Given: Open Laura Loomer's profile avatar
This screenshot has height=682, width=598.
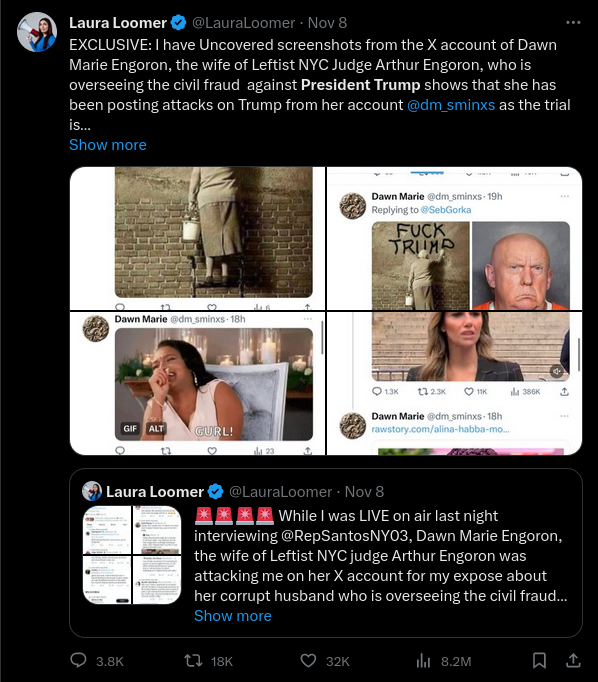Looking at the screenshot, I should click(x=37, y=32).
